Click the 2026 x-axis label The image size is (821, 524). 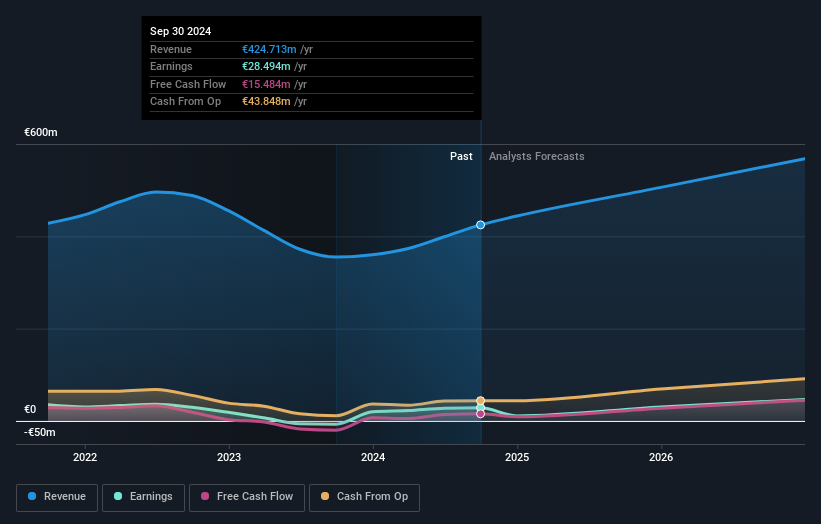click(x=661, y=457)
